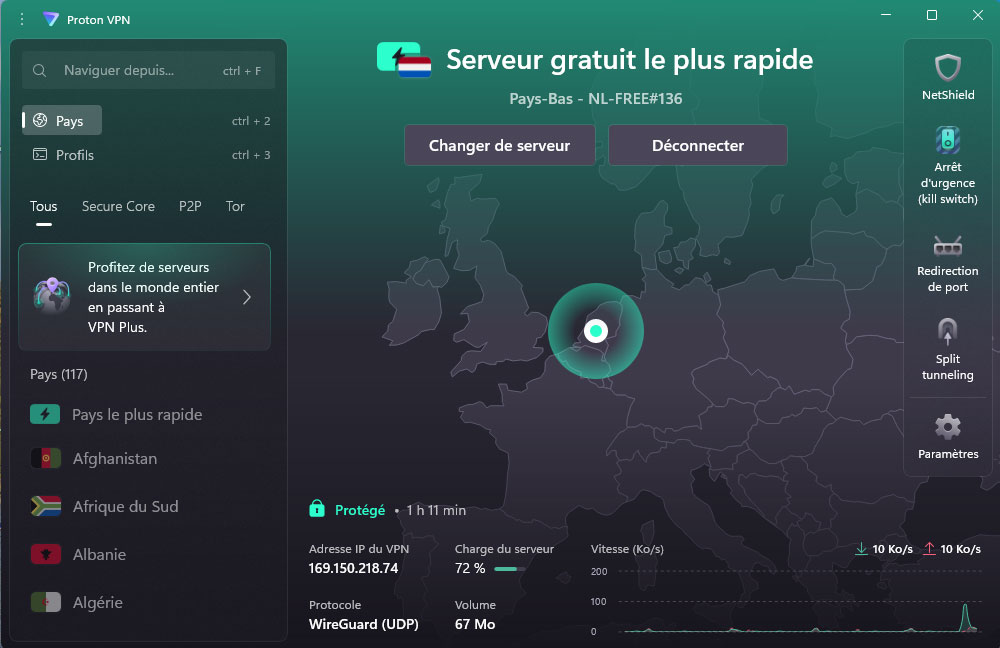Click the connection marker on the map
The image size is (1000, 648).
click(596, 330)
